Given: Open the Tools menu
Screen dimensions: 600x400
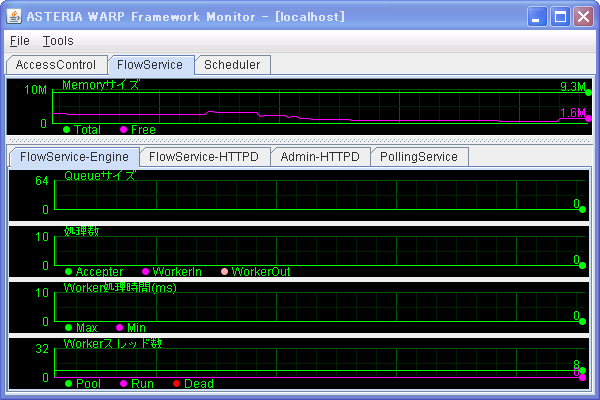Looking at the screenshot, I should 58,41.
